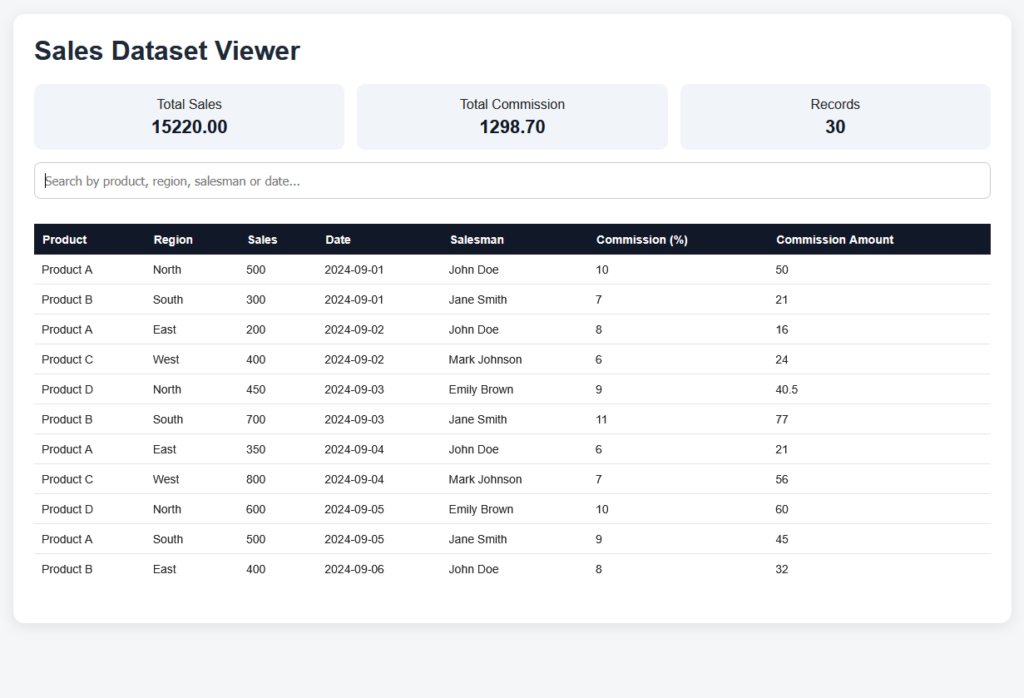Sort by the Commission (%) column header
Viewport: 1024px width, 698px height.
[x=642, y=240]
